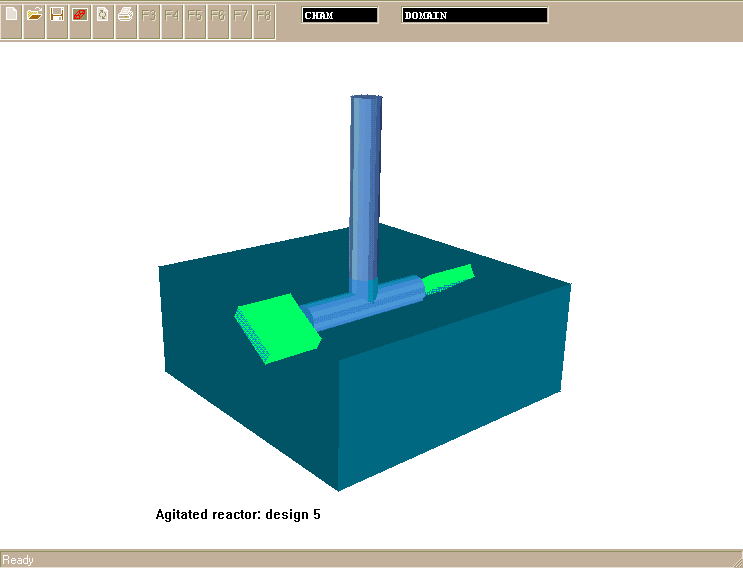Click the DOMAIN field in toolbar
This screenshot has height=568, width=743.
coord(475,15)
